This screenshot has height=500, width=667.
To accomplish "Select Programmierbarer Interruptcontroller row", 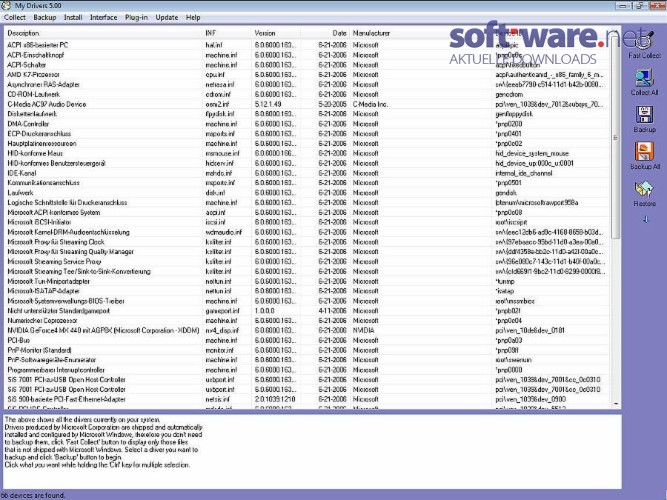I will coord(306,370).
